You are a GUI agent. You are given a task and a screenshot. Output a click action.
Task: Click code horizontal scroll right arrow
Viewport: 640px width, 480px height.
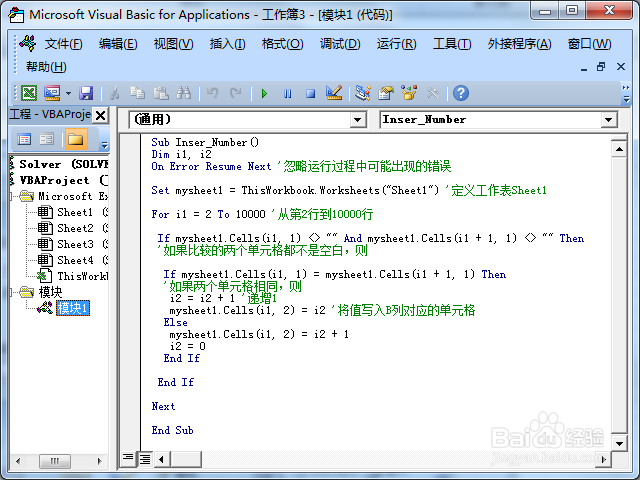point(604,459)
